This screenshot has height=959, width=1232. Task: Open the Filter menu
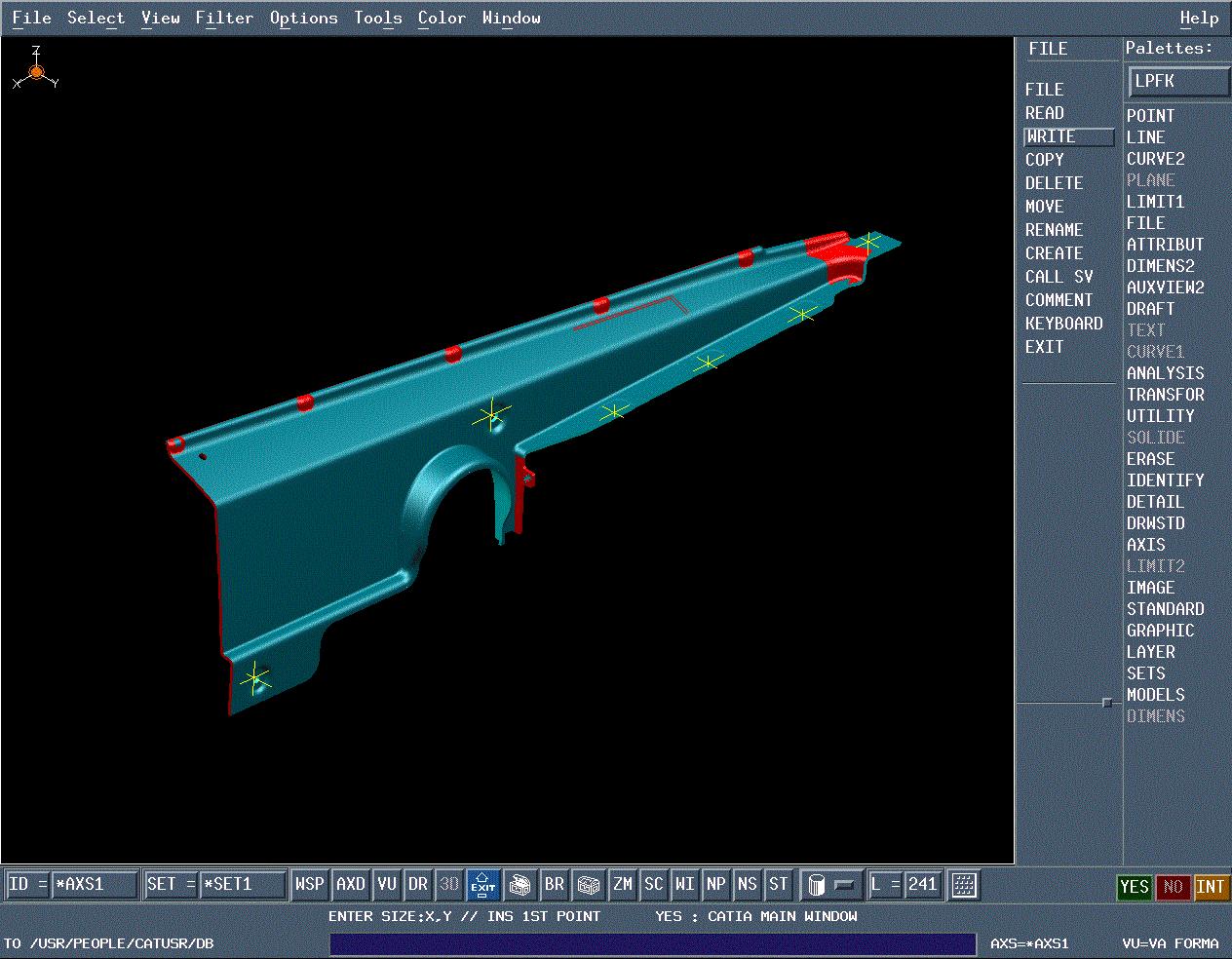tap(224, 19)
